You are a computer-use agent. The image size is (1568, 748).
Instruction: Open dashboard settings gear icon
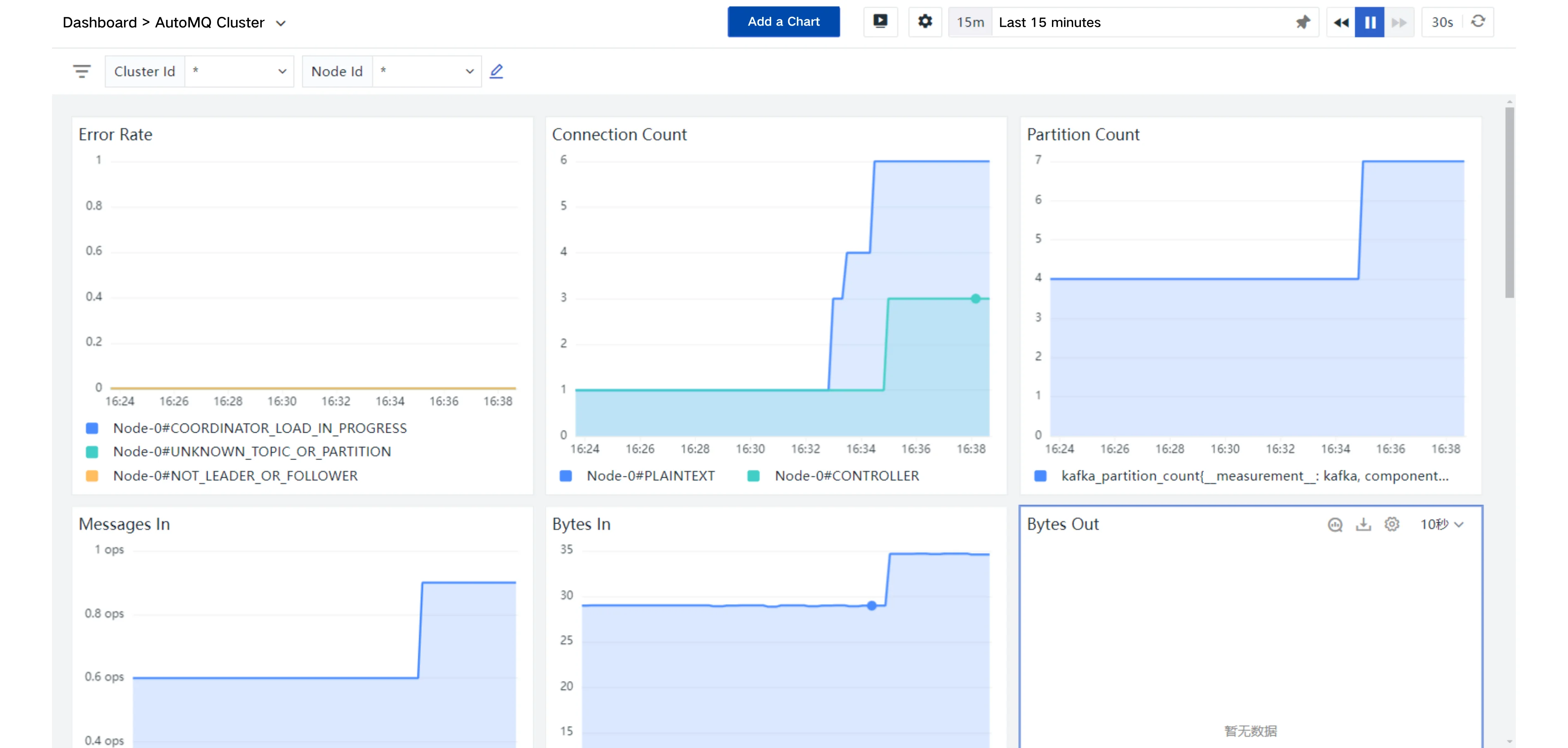[x=925, y=22]
